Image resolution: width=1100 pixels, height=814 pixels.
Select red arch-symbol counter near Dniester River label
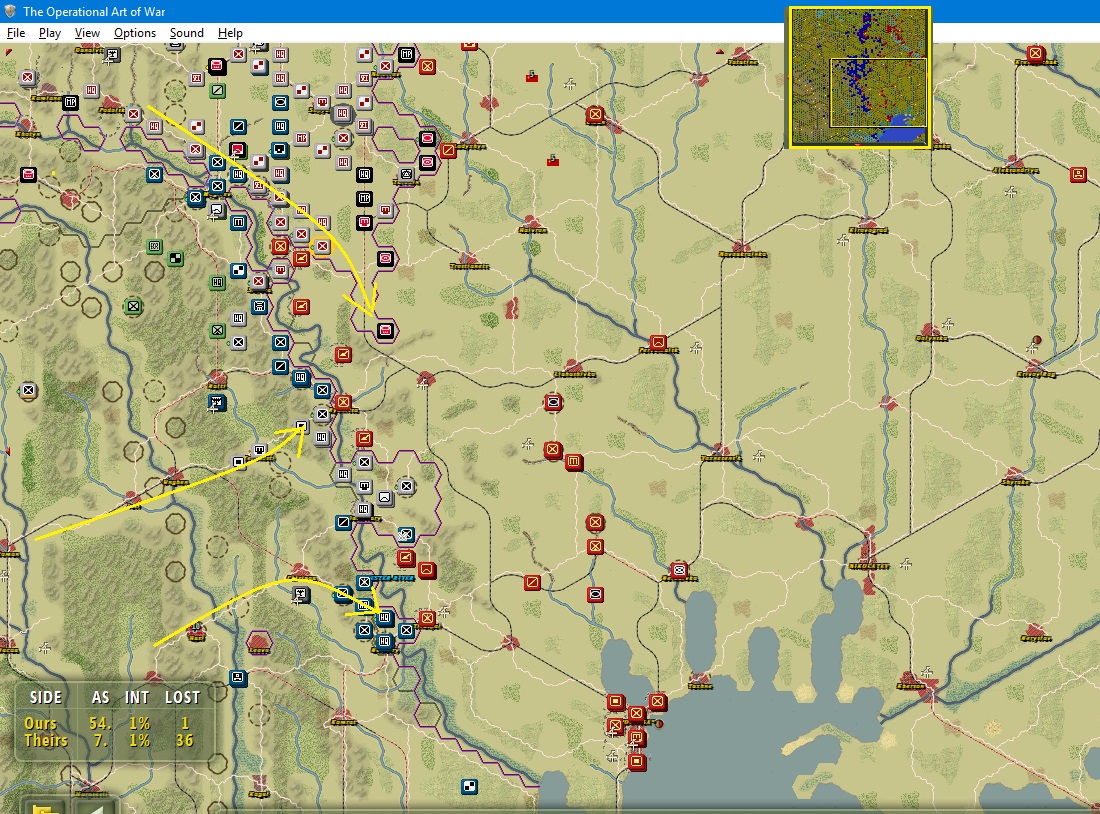point(427,571)
